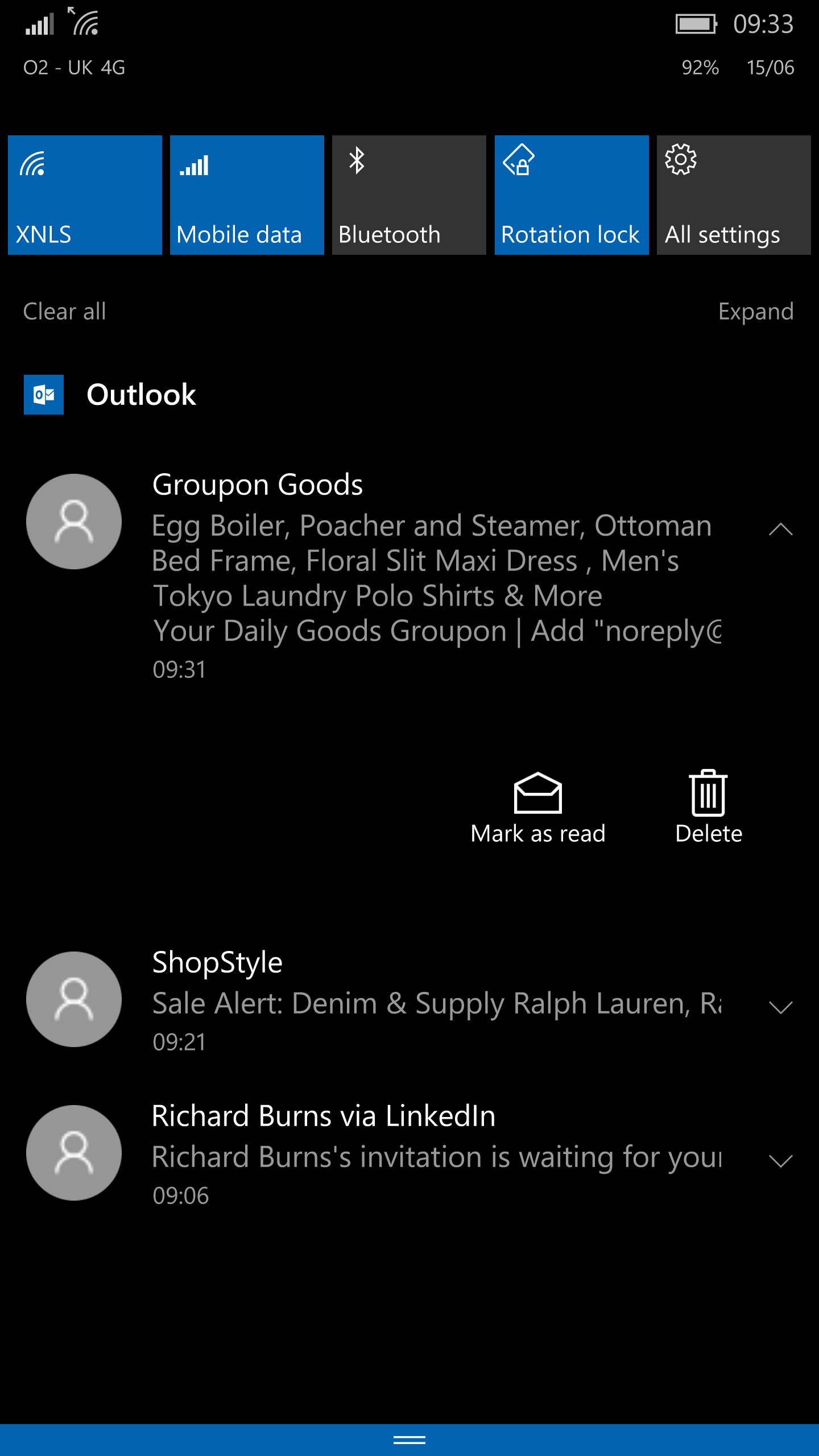Tap Expand quick actions
Screen dimensions: 819x1456
tap(756, 312)
